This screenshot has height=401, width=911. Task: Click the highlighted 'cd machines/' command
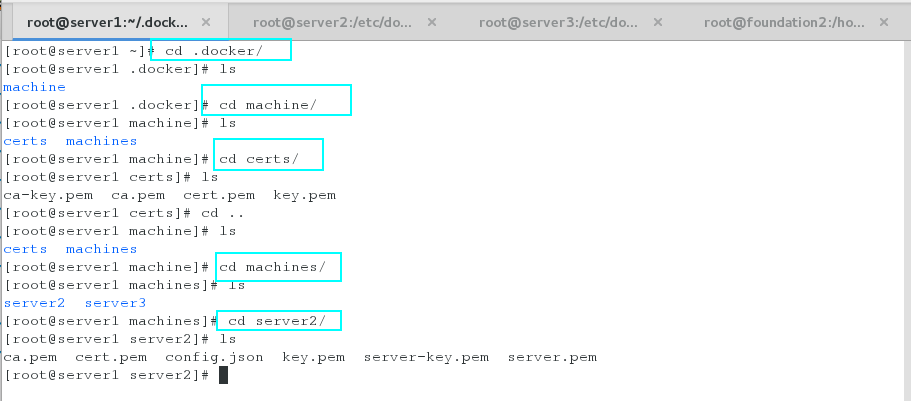(272, 267)
